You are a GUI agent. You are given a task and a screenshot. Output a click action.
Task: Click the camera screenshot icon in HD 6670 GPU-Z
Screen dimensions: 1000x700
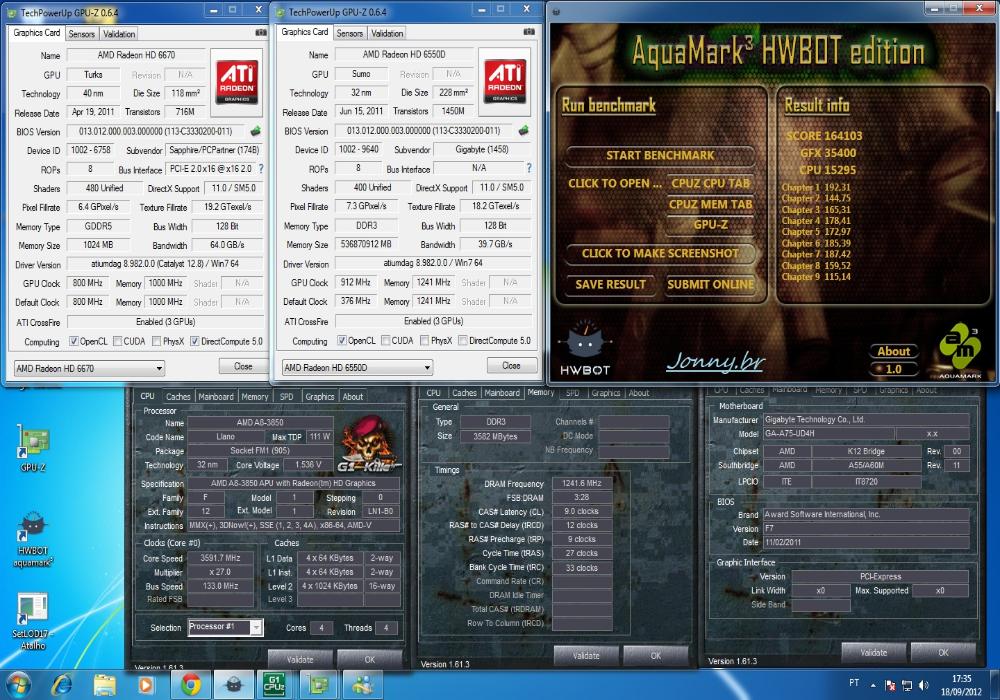[261, 33]
